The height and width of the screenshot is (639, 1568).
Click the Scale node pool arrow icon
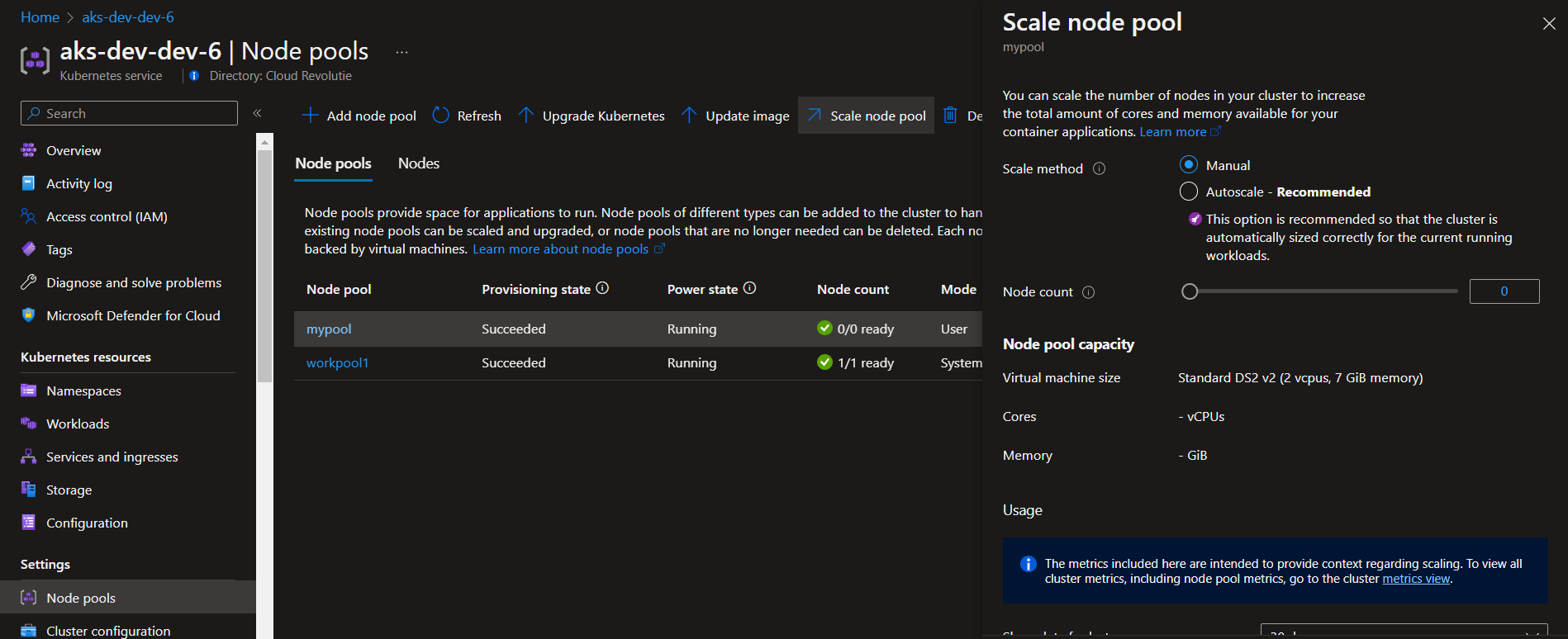[x=814, y=116]
